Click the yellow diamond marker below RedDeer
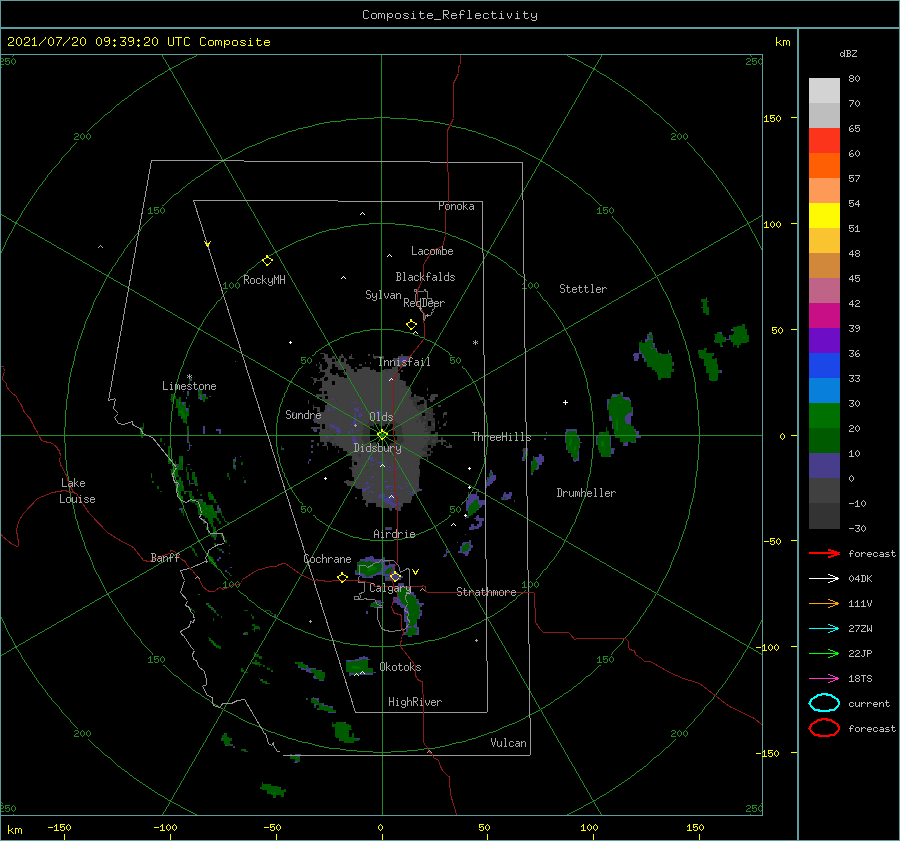This screenshot has height=841, width=900. click(412, 325)
